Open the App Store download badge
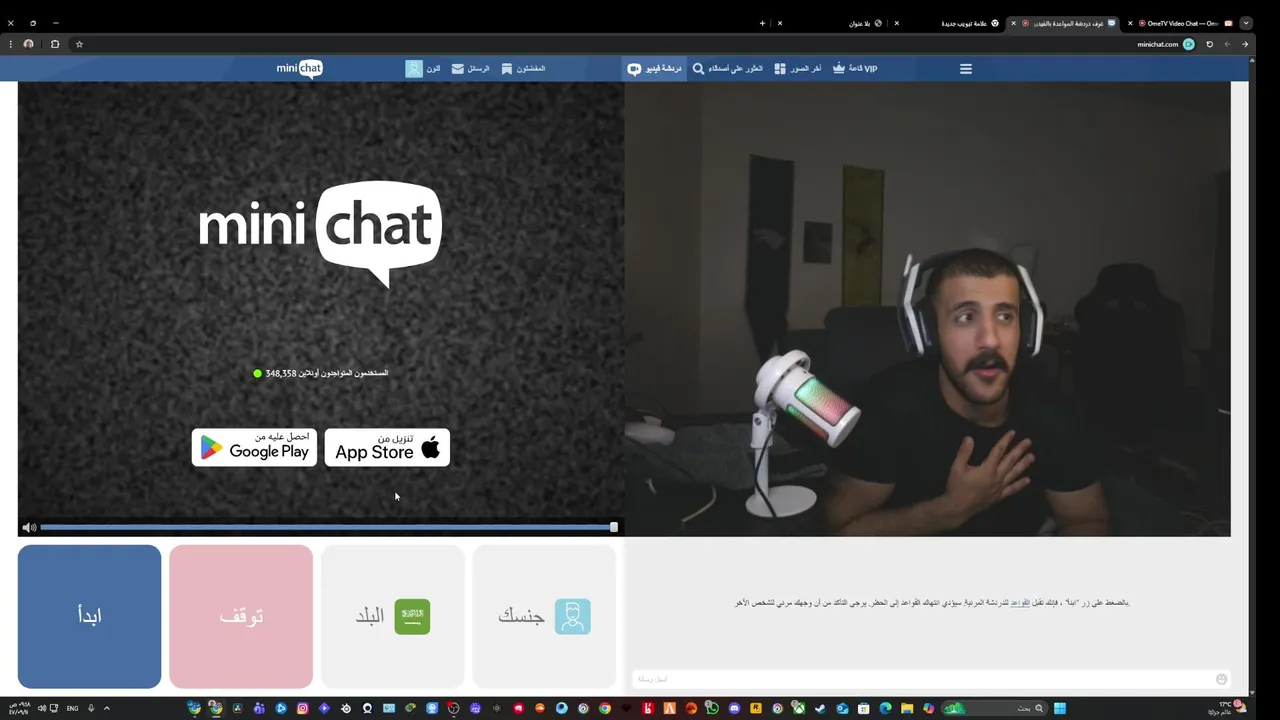The image size is (1280, 720). [x=387, y=447]
